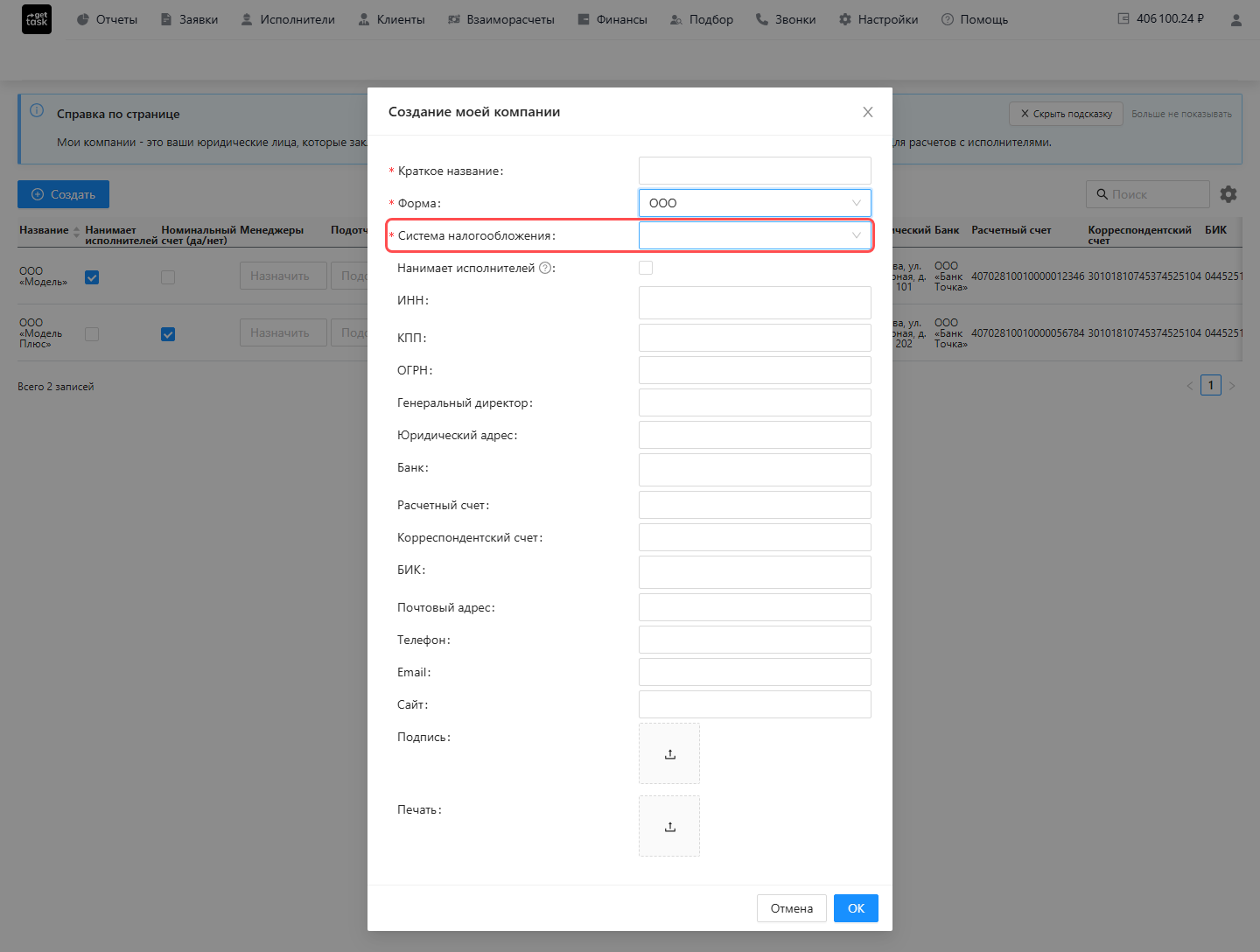Toggle hires-executors checkbox for ООО «Модель Плюс»
1260x952 pixels.
tap(92, 334)
